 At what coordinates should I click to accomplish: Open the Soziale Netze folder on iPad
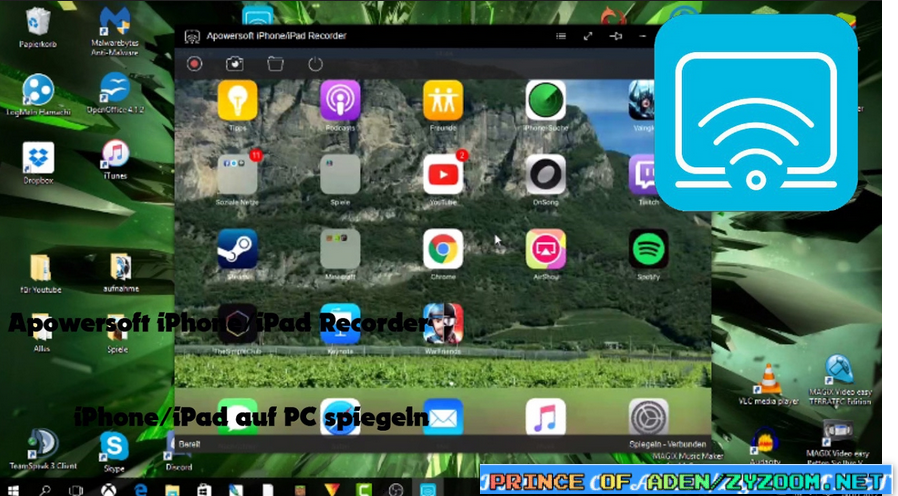[x=238, y=175]
